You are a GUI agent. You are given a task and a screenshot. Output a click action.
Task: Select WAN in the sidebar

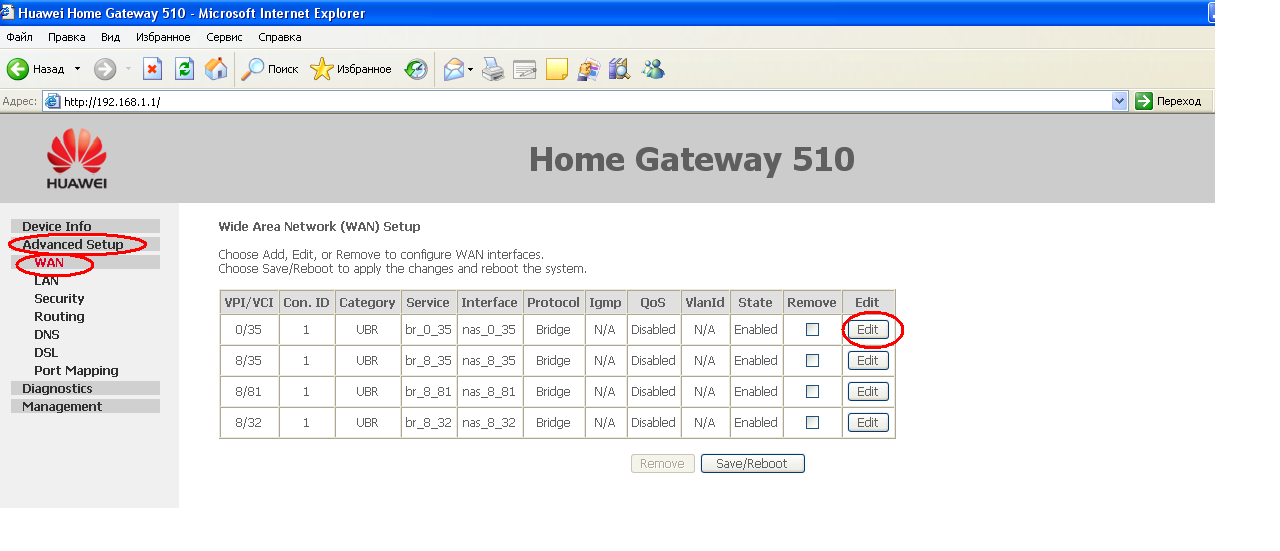(x=49, y=262)
